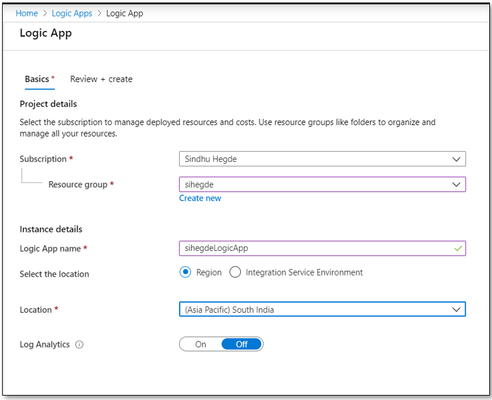Go to the Review + create tab

coord(101,79)
